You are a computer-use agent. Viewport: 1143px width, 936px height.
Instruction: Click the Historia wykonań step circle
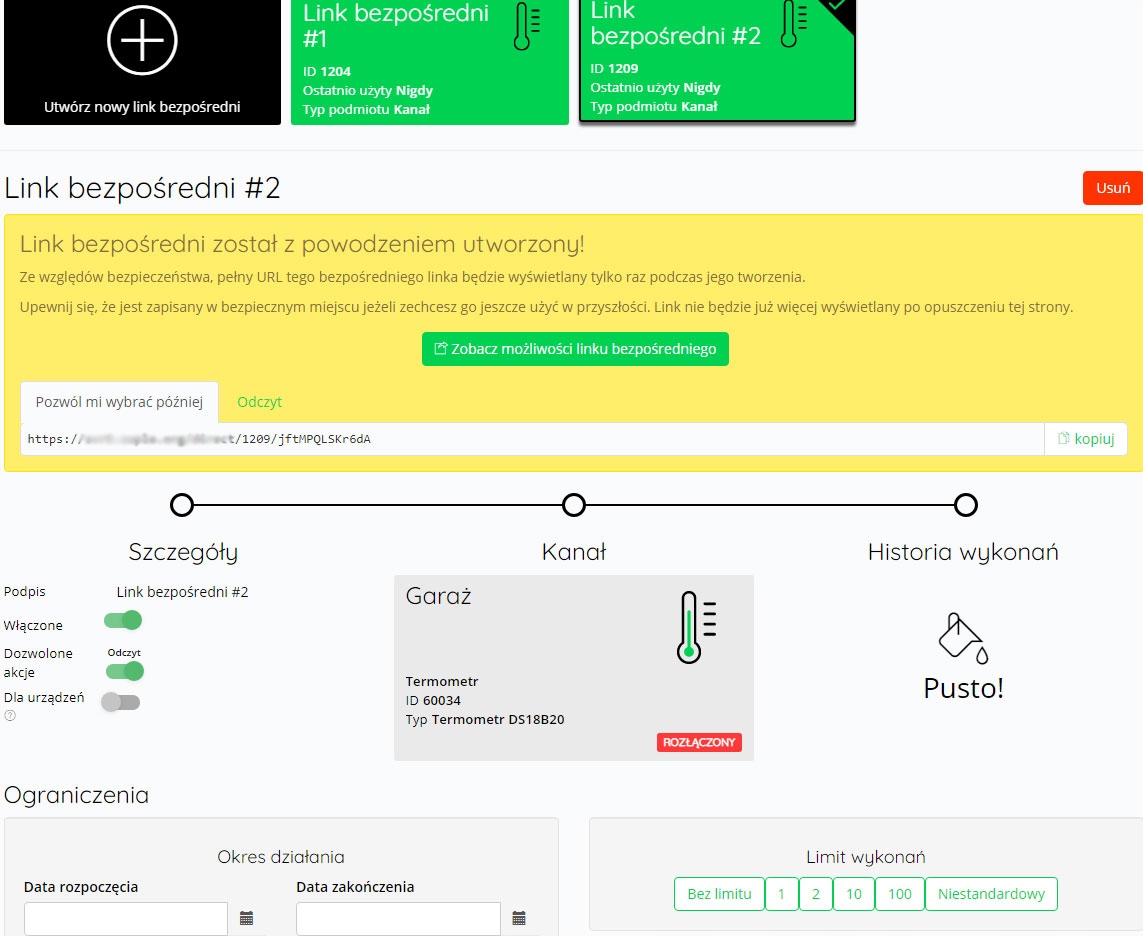[965, 504]
